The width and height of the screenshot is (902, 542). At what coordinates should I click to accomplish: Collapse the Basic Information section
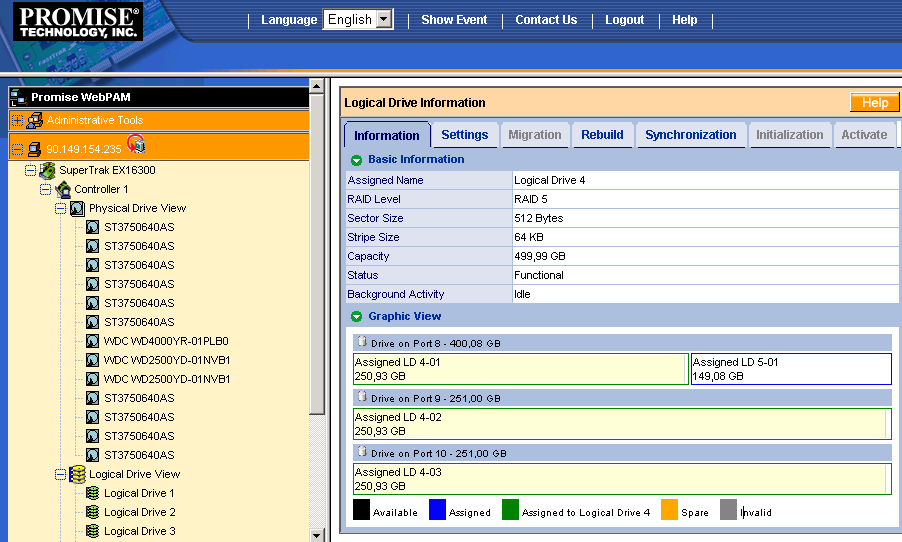356,160
